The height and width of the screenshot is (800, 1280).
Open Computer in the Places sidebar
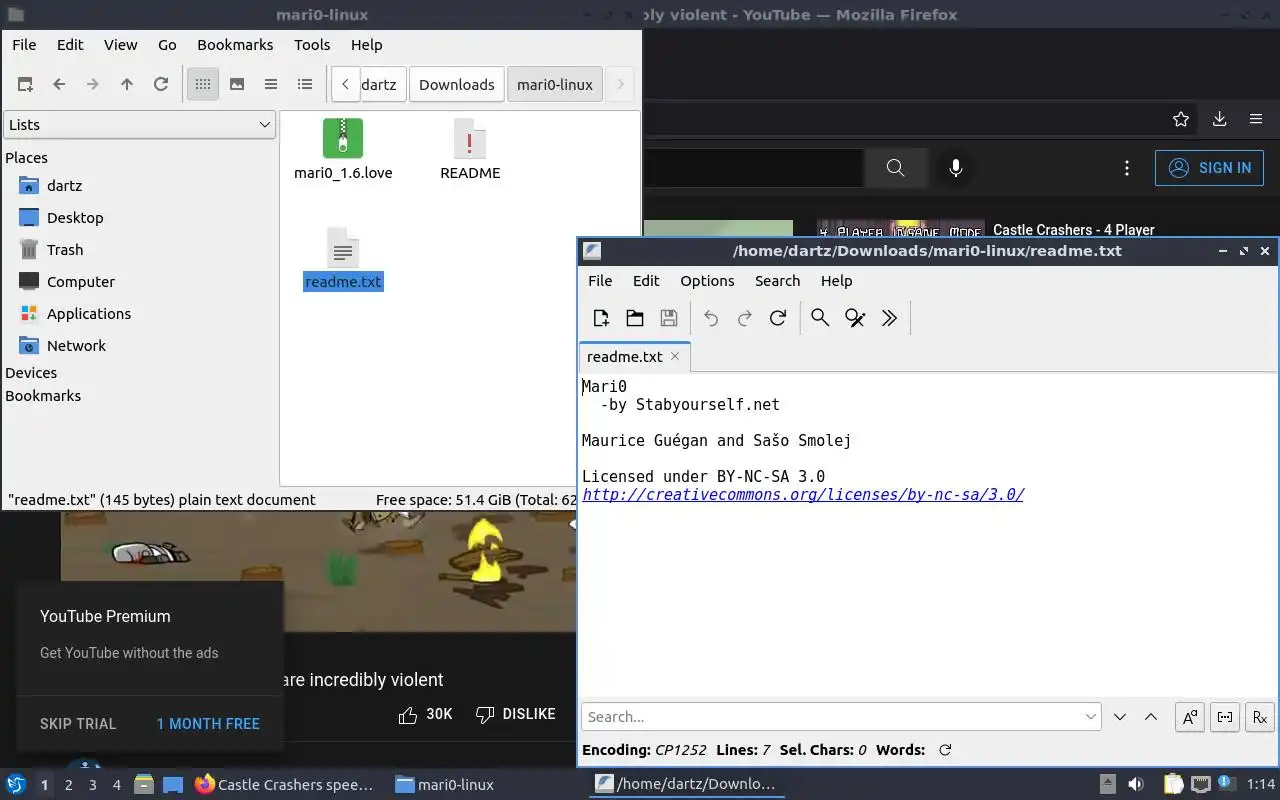coord(81,282)
